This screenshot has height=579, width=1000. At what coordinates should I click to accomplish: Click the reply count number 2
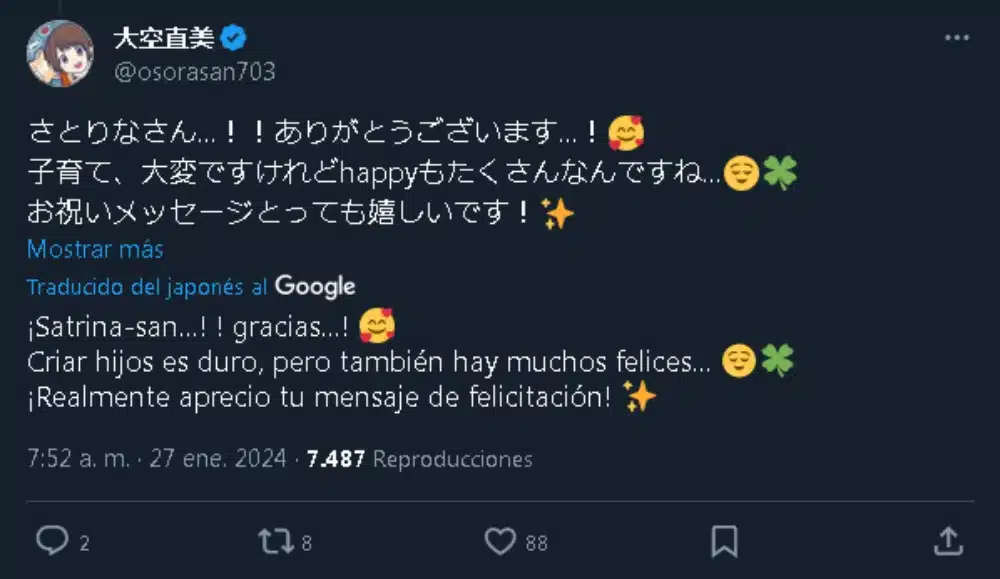[x=84, y=543]
